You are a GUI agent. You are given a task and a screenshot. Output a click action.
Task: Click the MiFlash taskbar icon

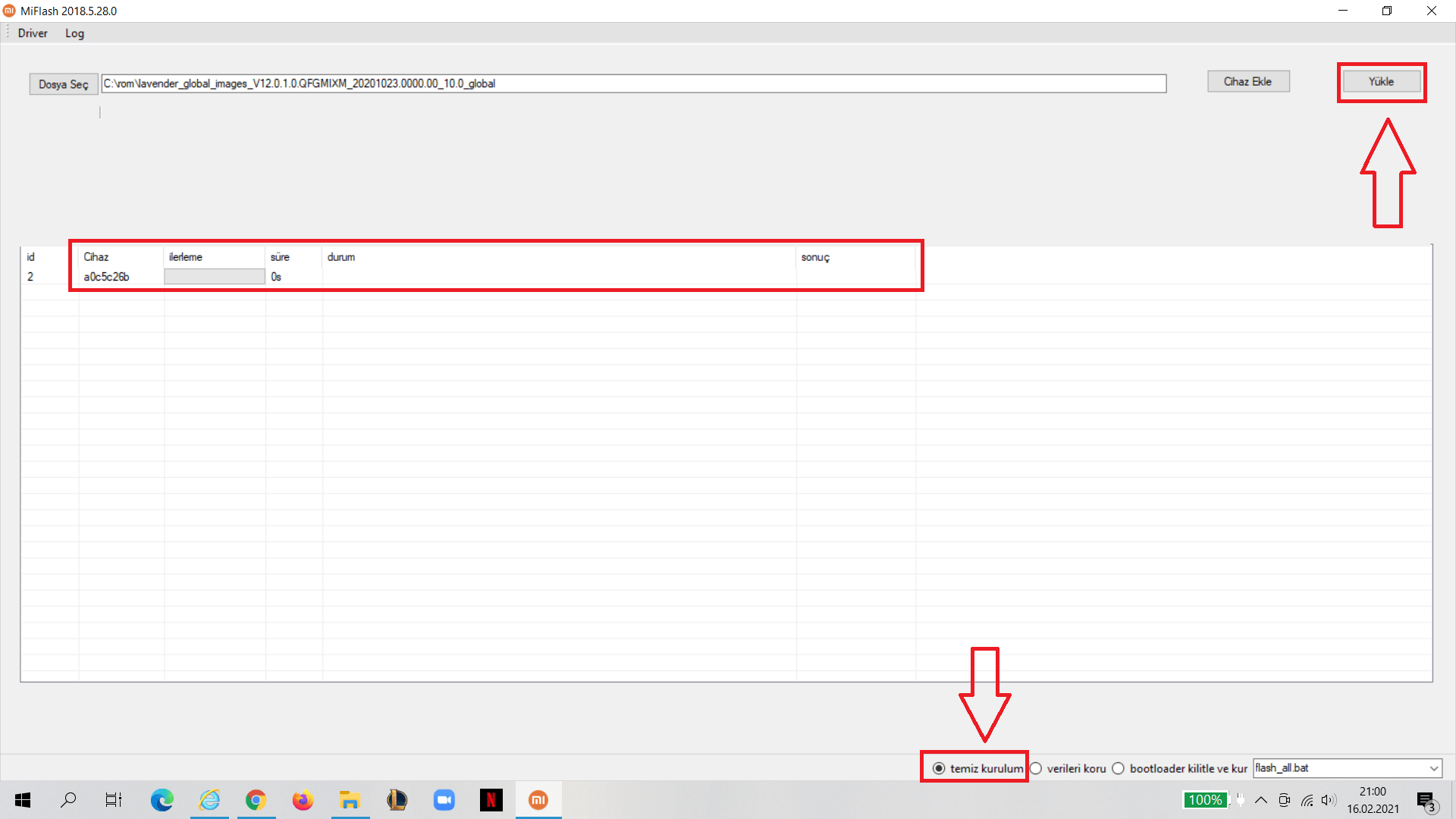coord(538,800)
